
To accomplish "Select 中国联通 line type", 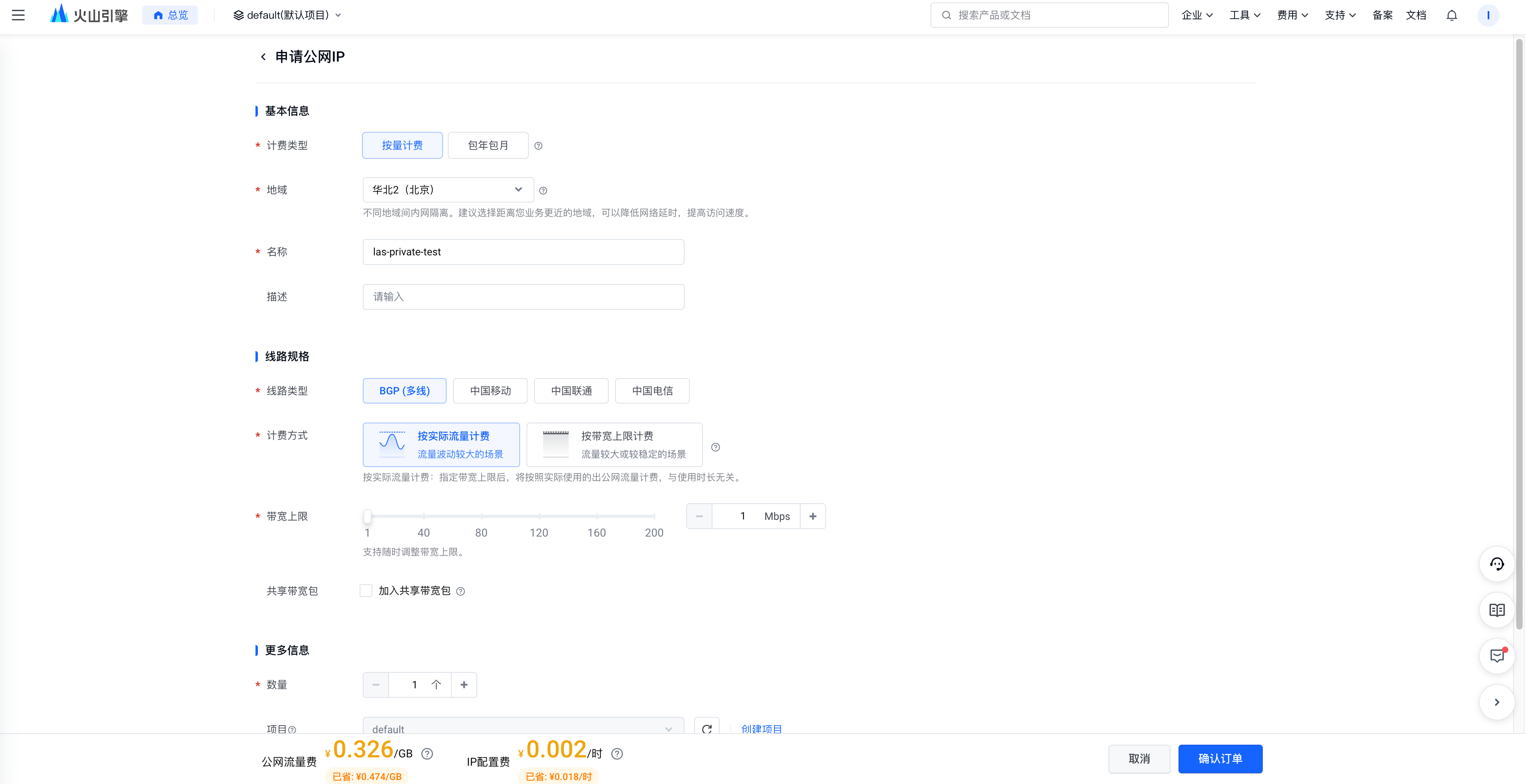I will coord(571,391).
